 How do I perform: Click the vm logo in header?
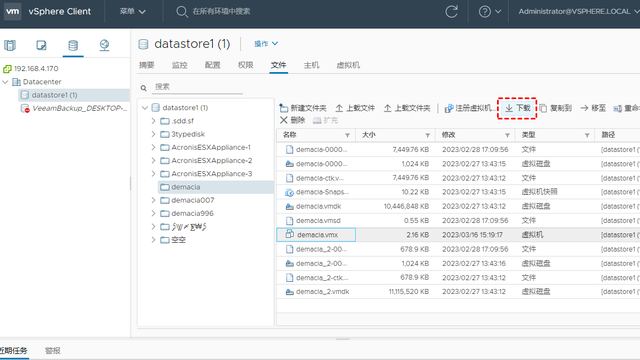click(x=13, y=11)
